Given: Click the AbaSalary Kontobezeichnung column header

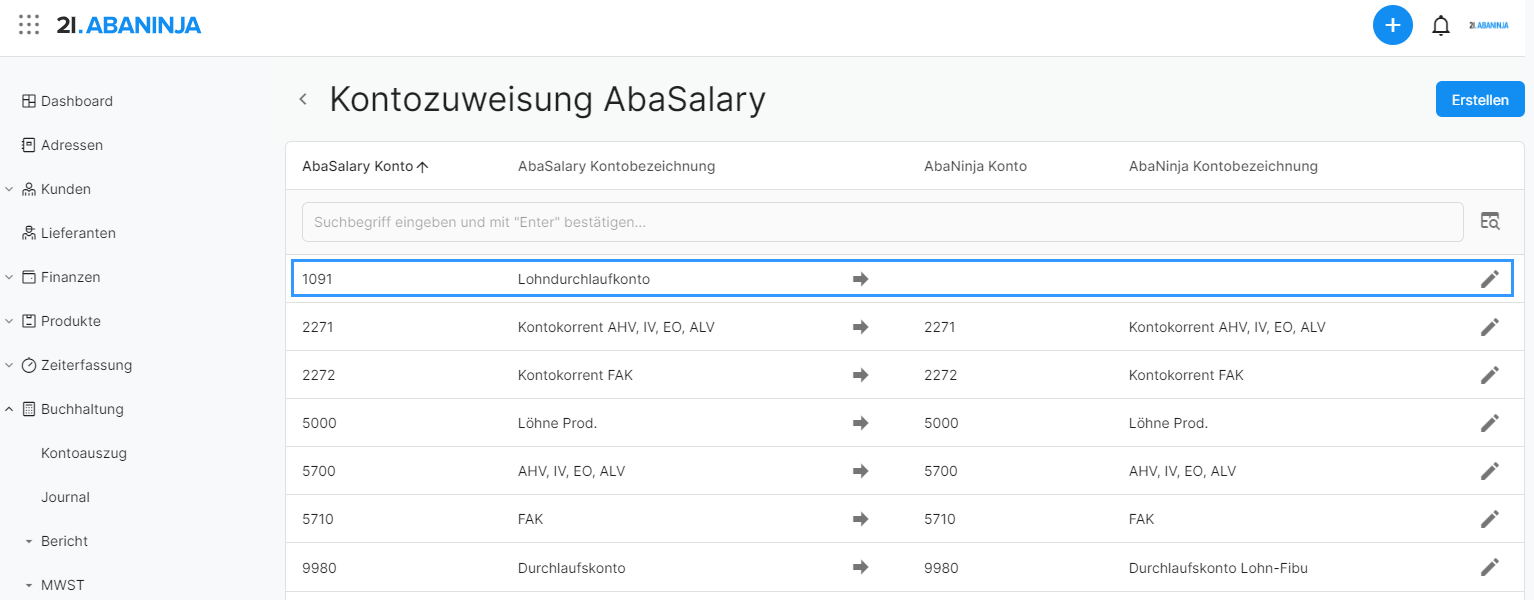Looking at the screenshot, I should pyautogui.click(x=616, y=166).
